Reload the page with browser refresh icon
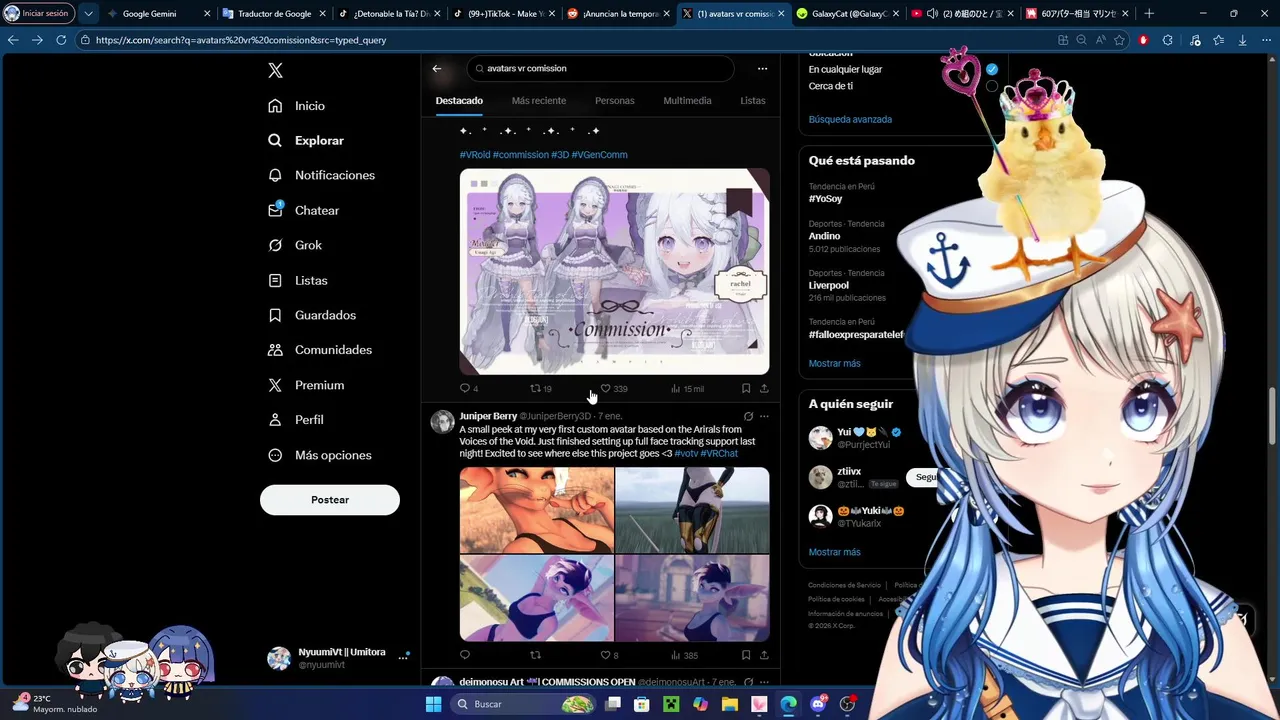 pos(61,40)
